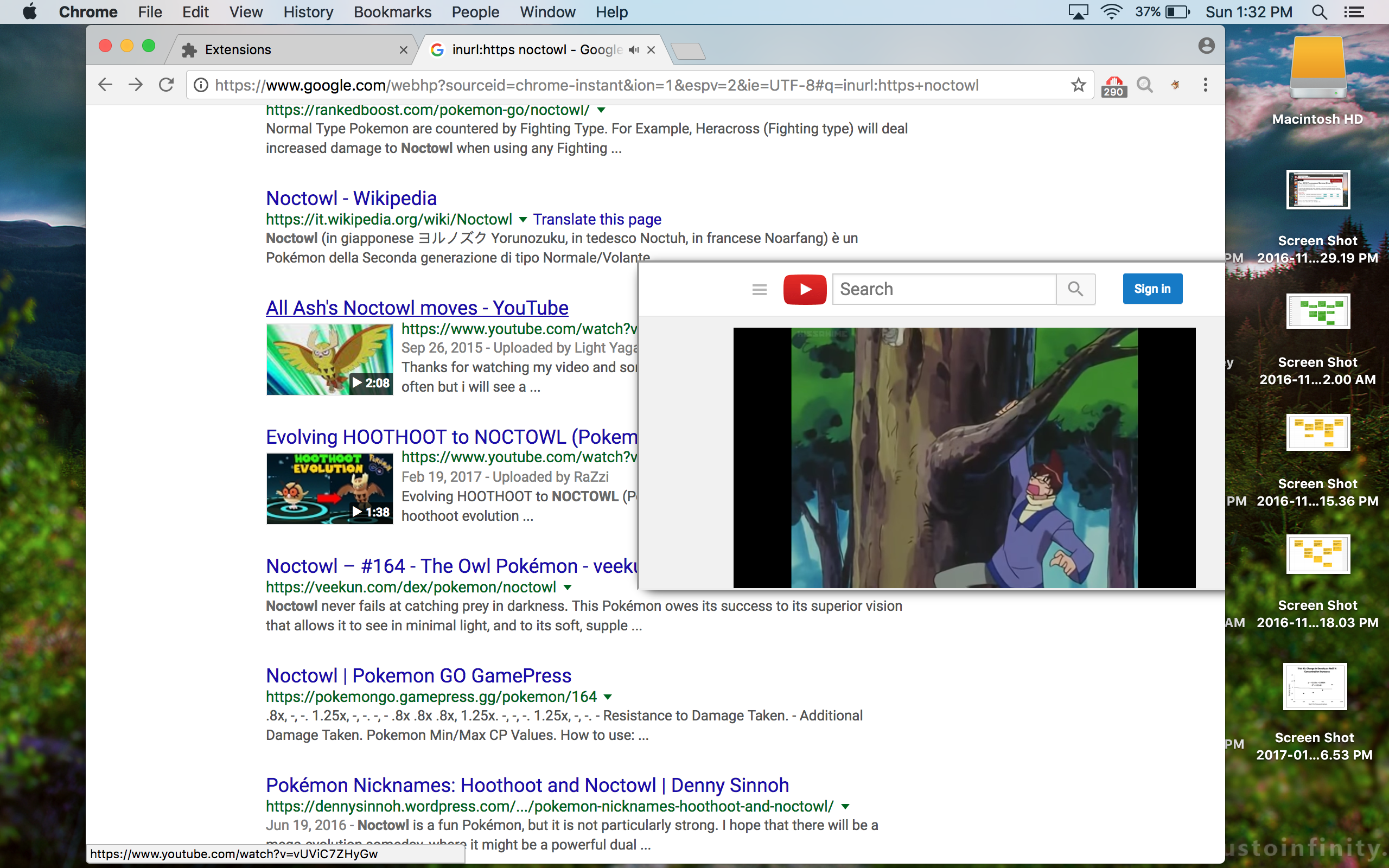Open the Noctowl - Wikipedia result link
Image resolution: width=1389 pixels, height=868 pixels.
[351, 198]
